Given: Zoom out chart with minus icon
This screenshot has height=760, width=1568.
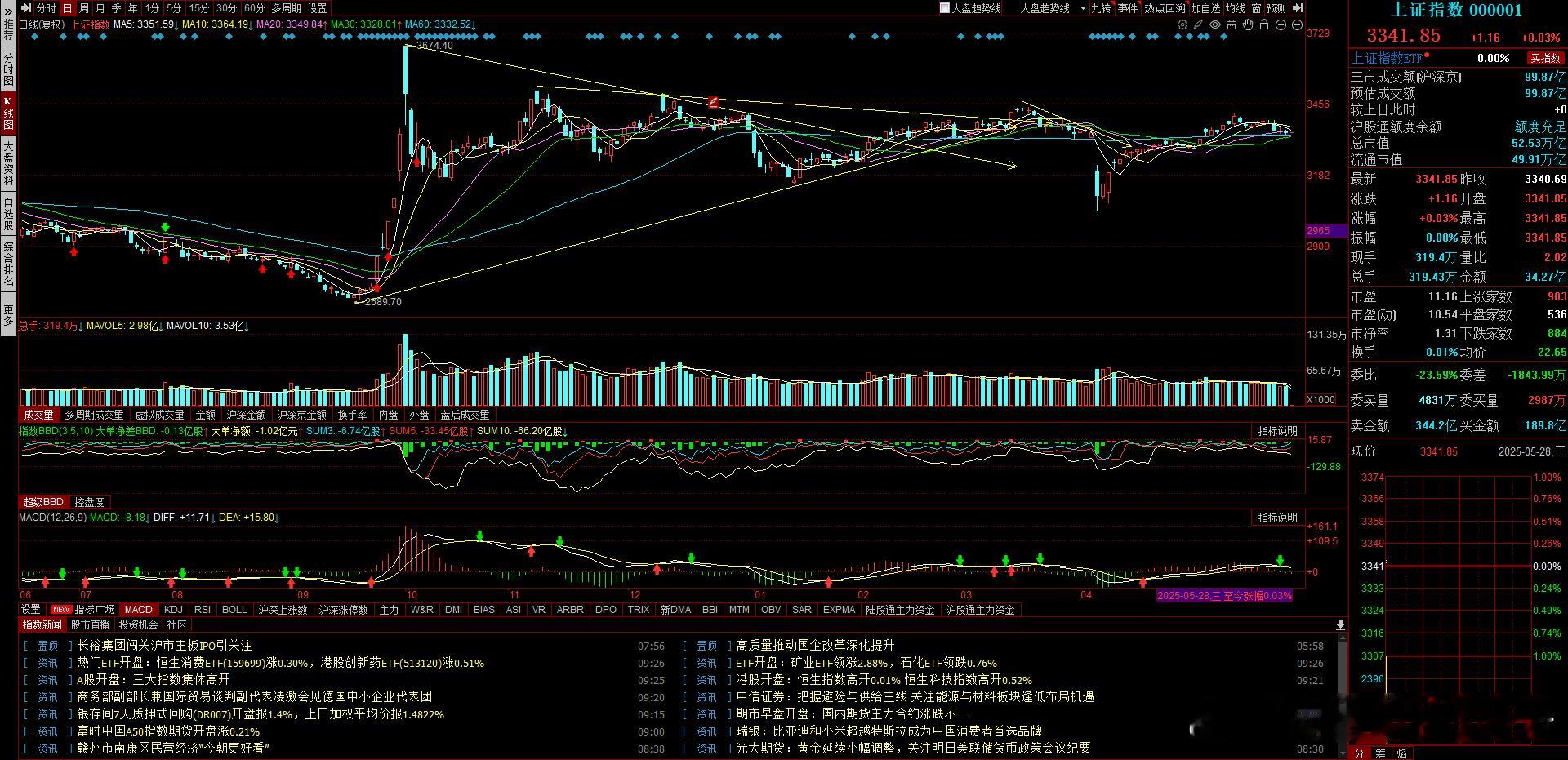Looking at the screenshot, I should [1297, 25].
